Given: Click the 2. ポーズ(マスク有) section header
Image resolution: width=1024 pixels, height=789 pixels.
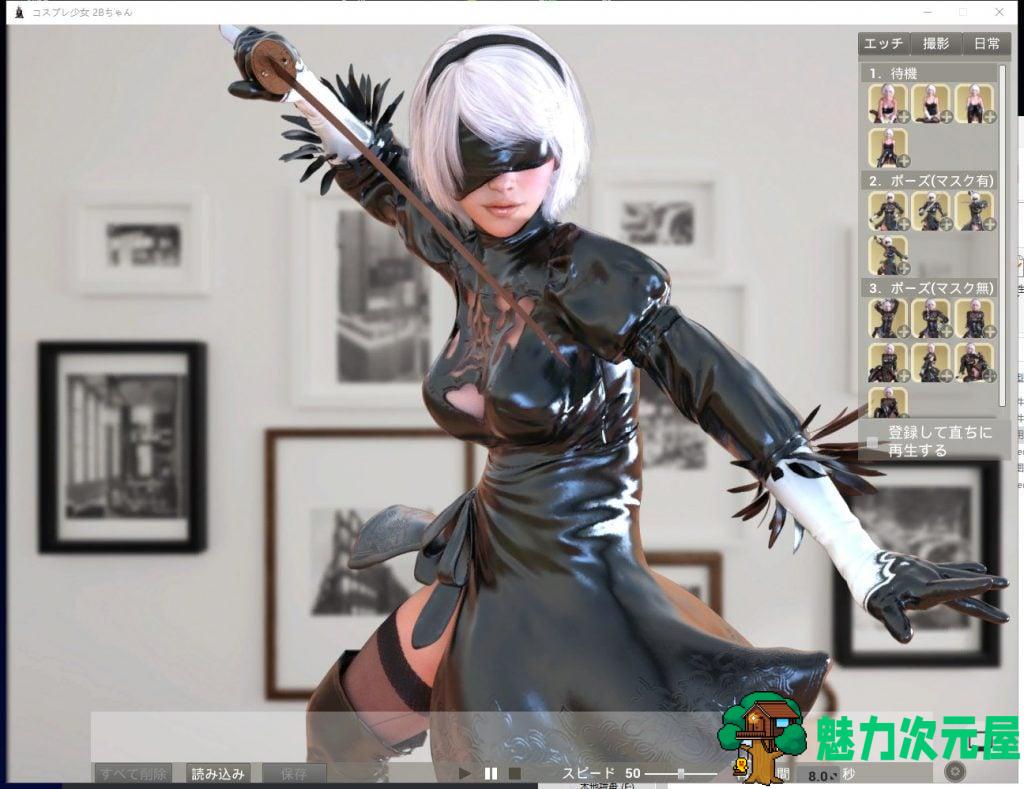Looking at the screenshot, I should point(930,180).
